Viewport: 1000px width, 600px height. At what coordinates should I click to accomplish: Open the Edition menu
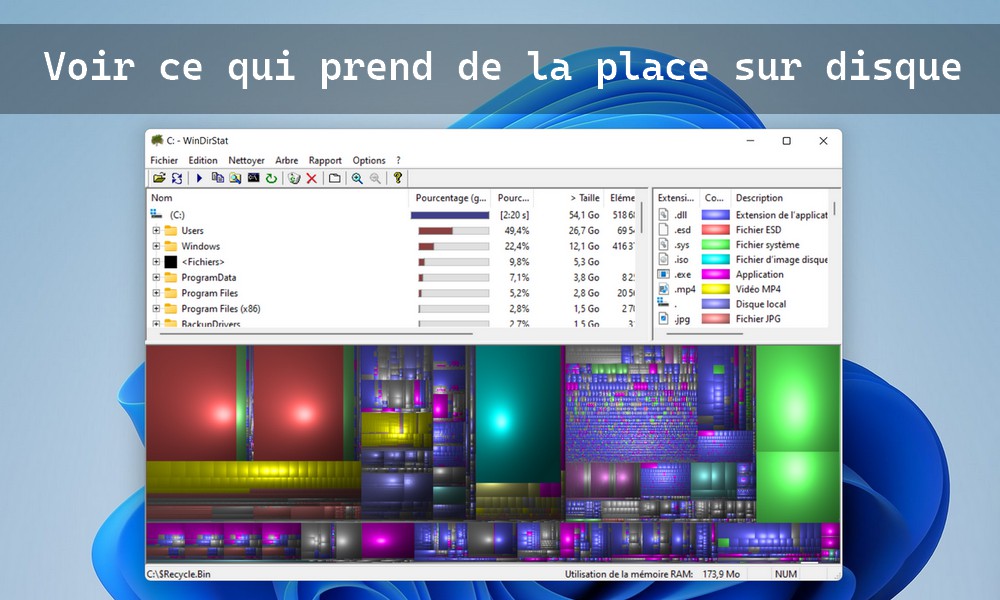[203, 160]
